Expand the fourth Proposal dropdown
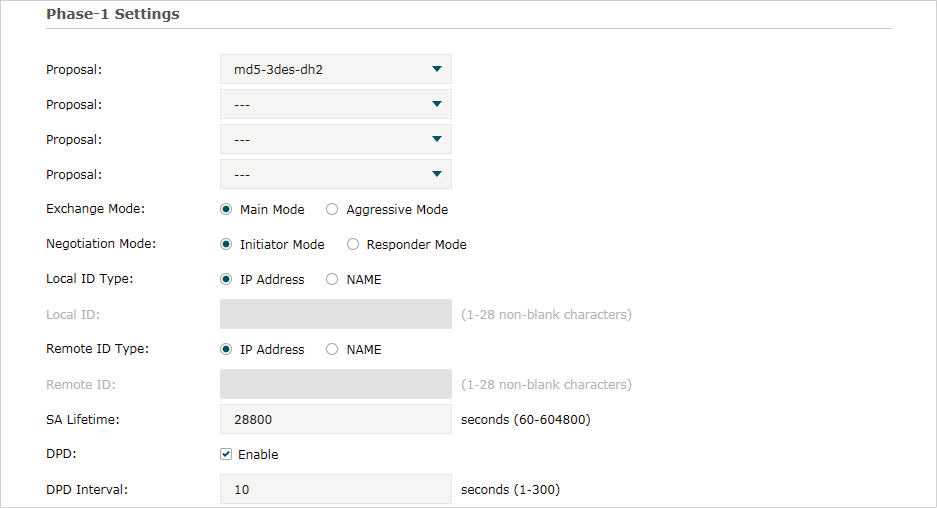 (336, 175)
